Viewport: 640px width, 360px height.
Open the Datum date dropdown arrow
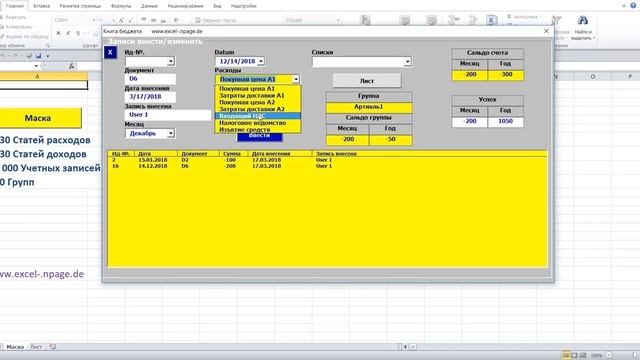pos(261,62)
